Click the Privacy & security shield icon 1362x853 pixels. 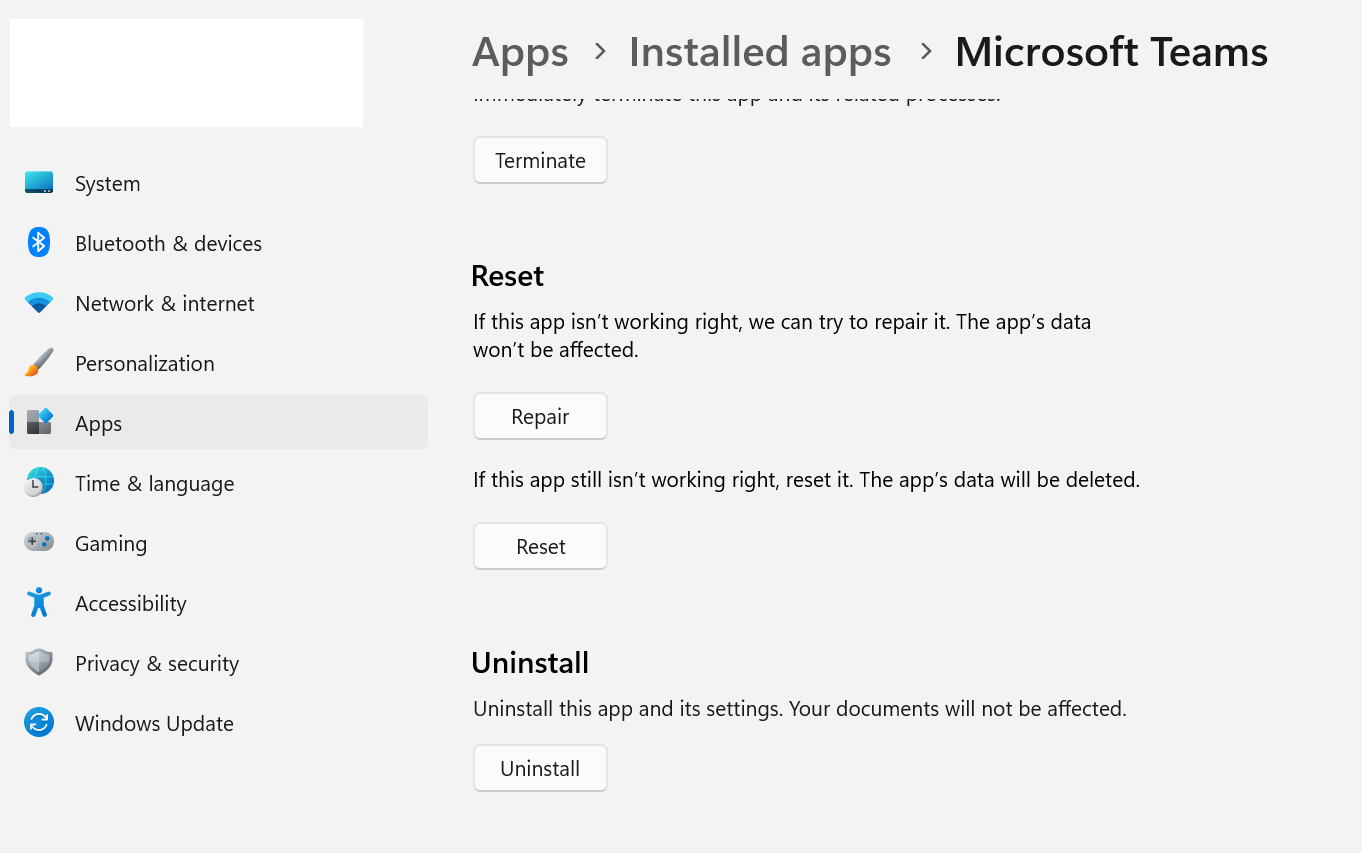coord(39,663)
